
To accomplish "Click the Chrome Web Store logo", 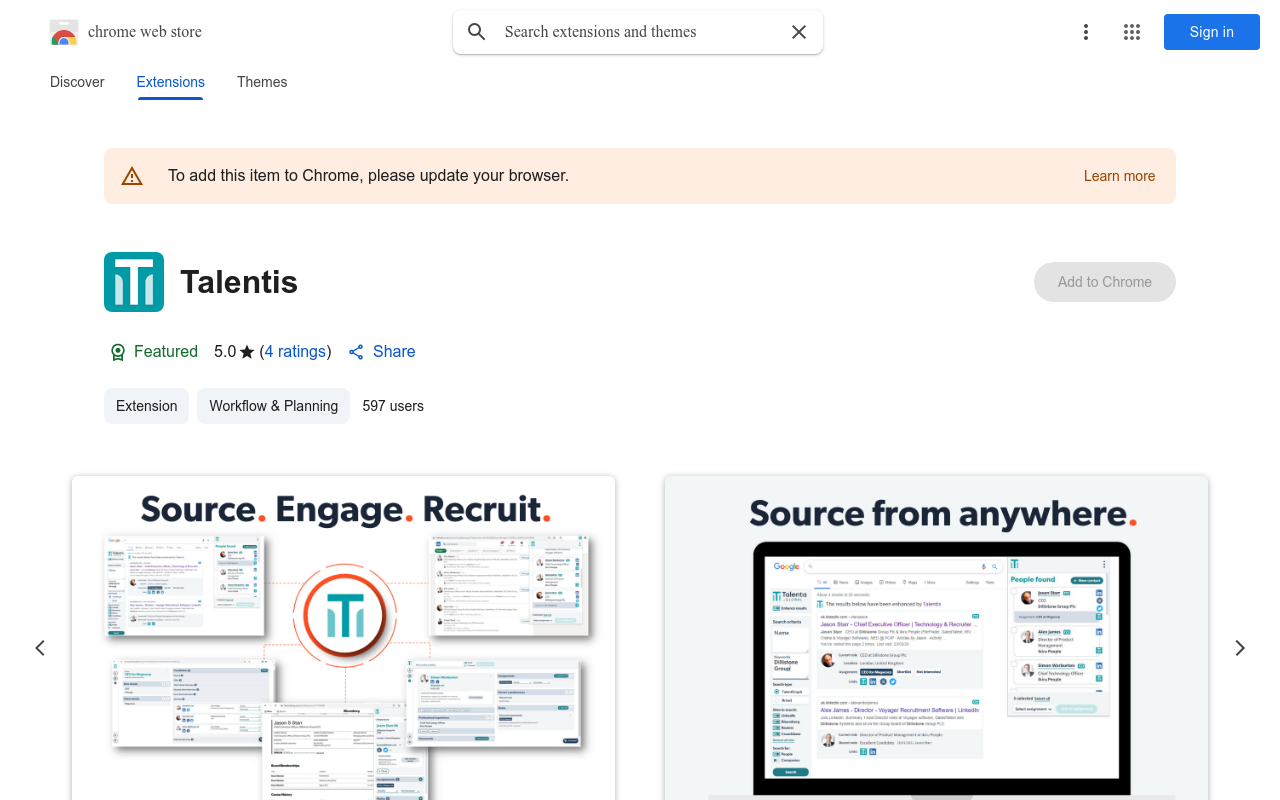I will tap(64, 32).
